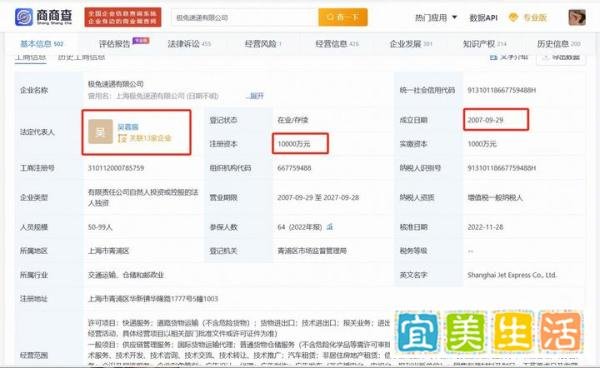
Task: Open the red banner ad beside the logo
Action: click(123, 17)
